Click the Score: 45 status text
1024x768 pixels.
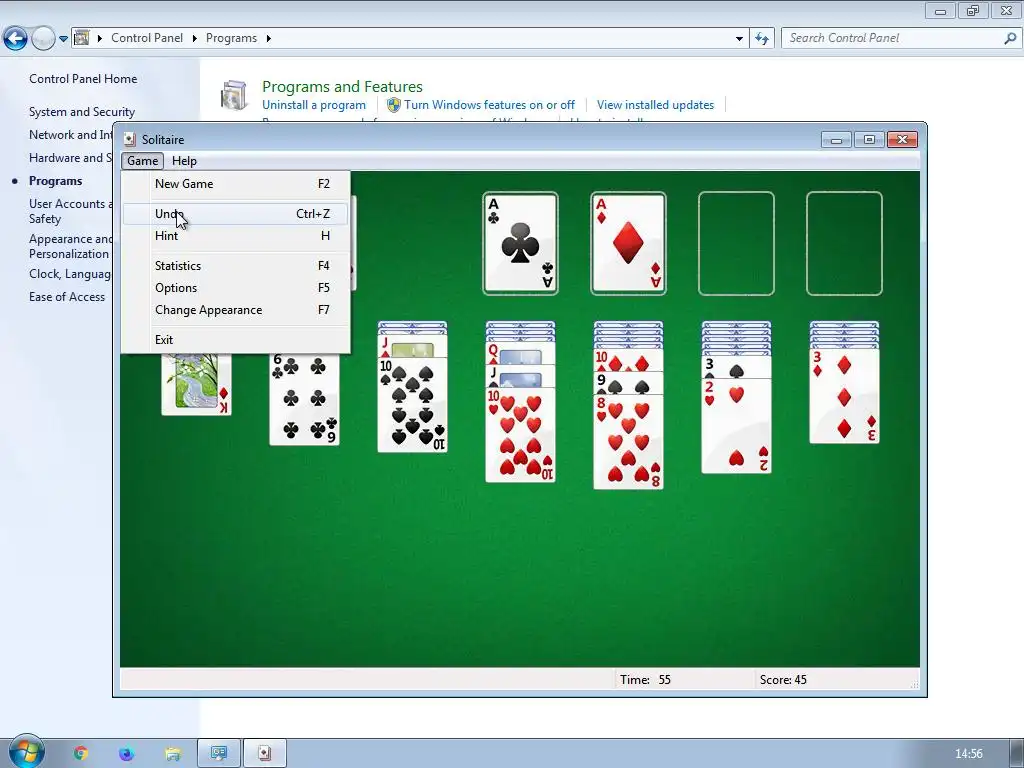[783, 680]
